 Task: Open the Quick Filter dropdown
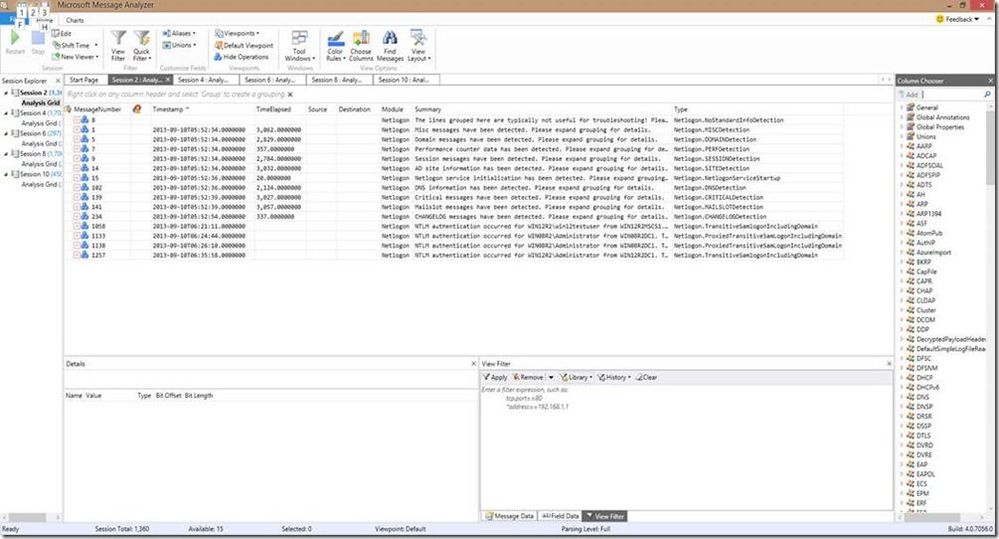141,46
